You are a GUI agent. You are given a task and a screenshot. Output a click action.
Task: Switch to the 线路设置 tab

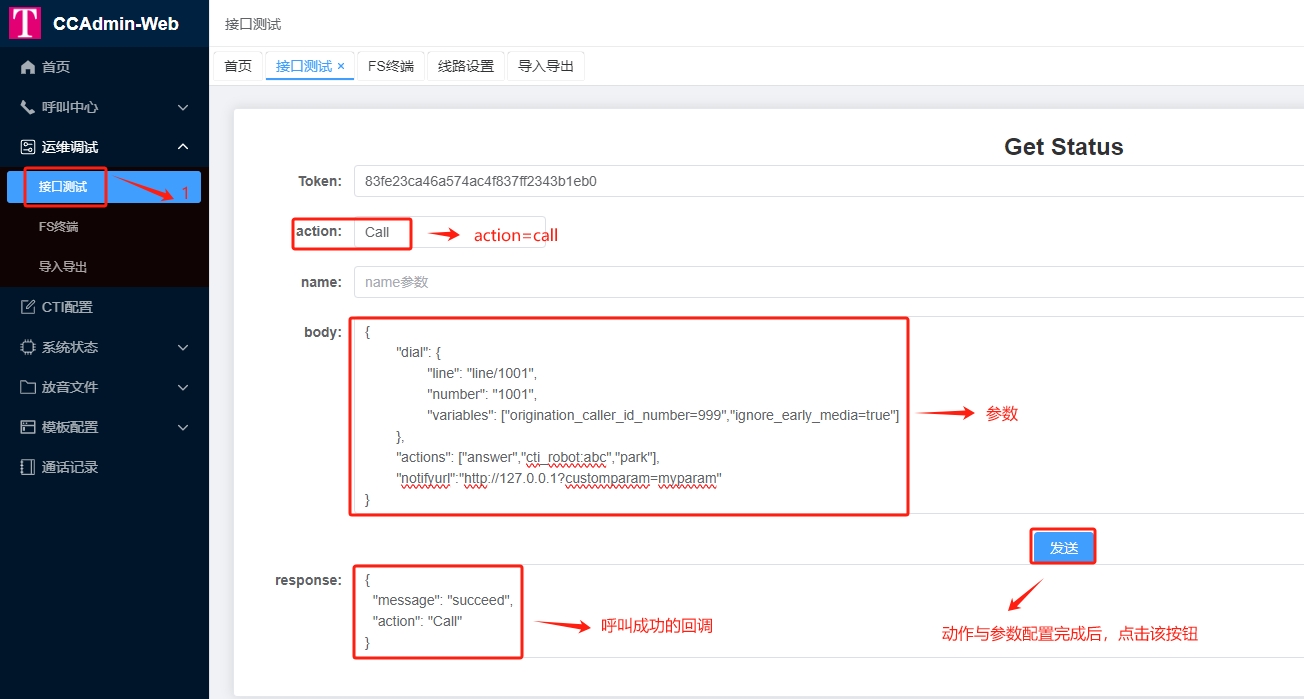pyautogui.click(x=466, y=66)
